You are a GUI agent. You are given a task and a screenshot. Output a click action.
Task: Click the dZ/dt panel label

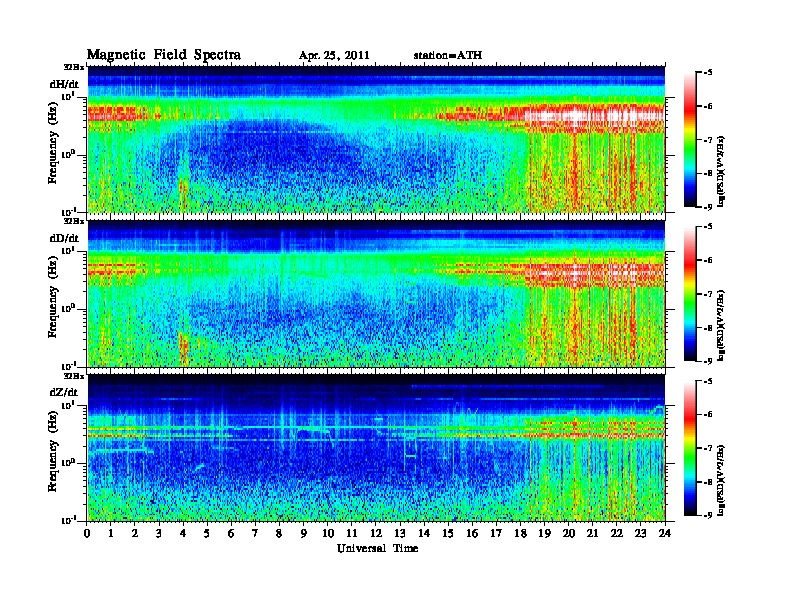pyautogui.click(x=64, y=392)
